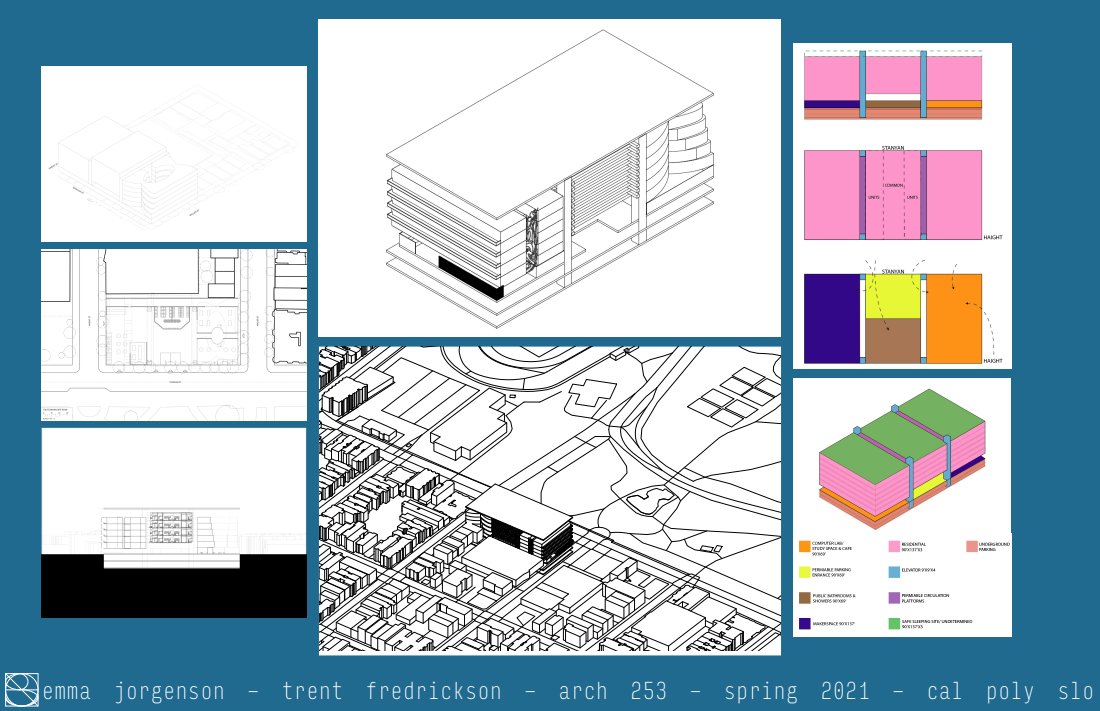Click the "Elevator" legend label

[x=918, y=570]
